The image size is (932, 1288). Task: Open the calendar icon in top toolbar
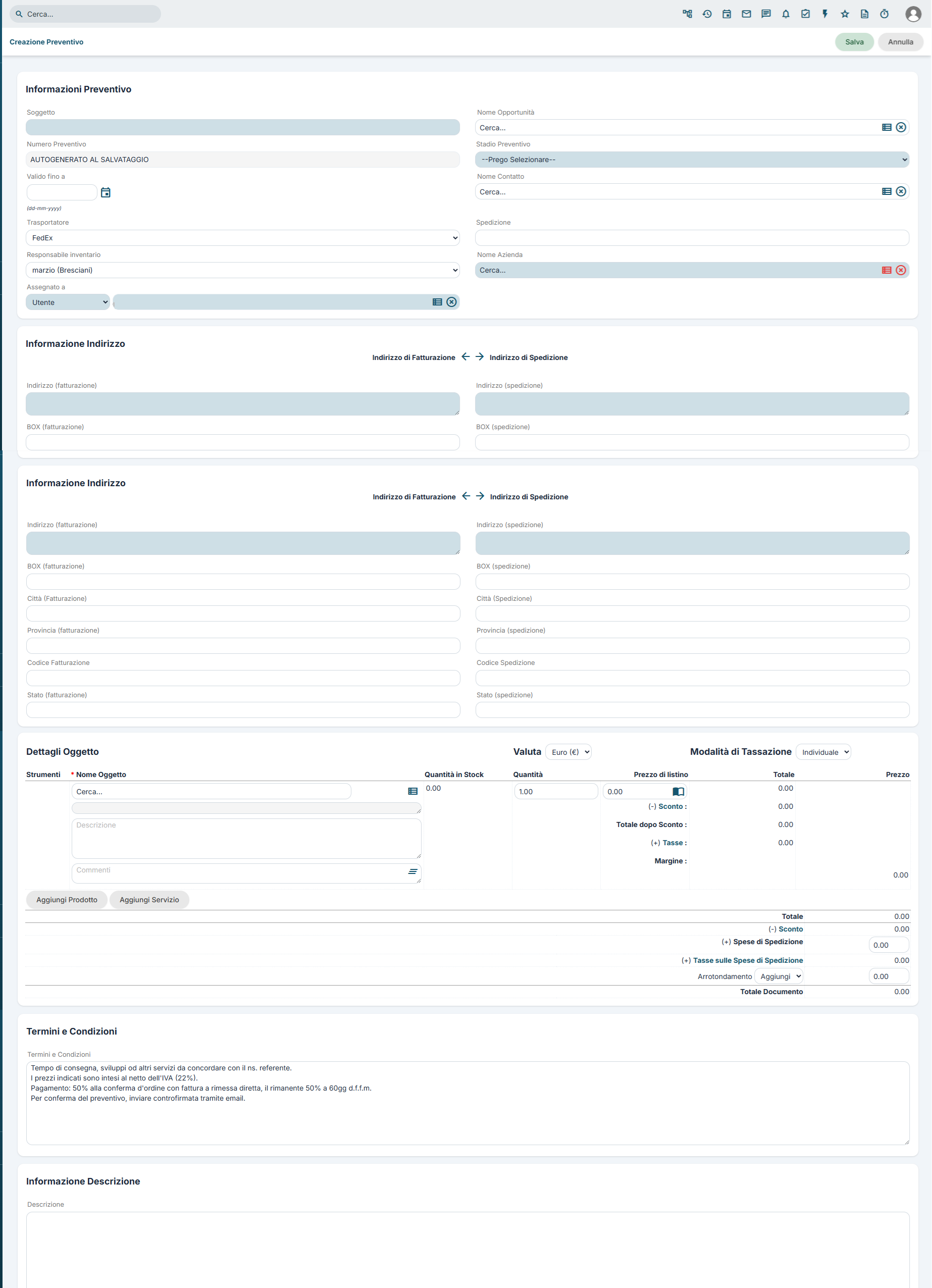coord(727,14)
